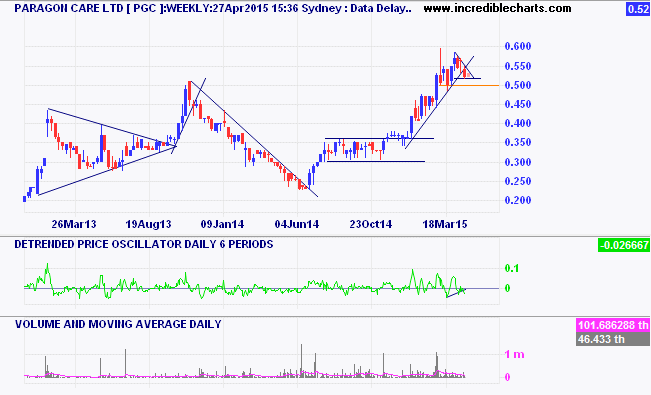Select the upper horizontal line of 2014 consolidation range

click(x=379, y=138)
